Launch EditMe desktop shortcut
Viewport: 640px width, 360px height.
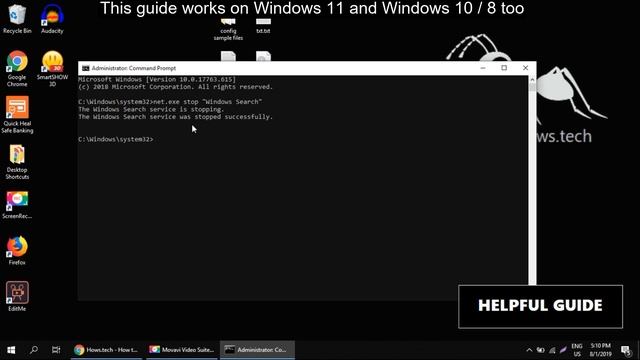17,297
